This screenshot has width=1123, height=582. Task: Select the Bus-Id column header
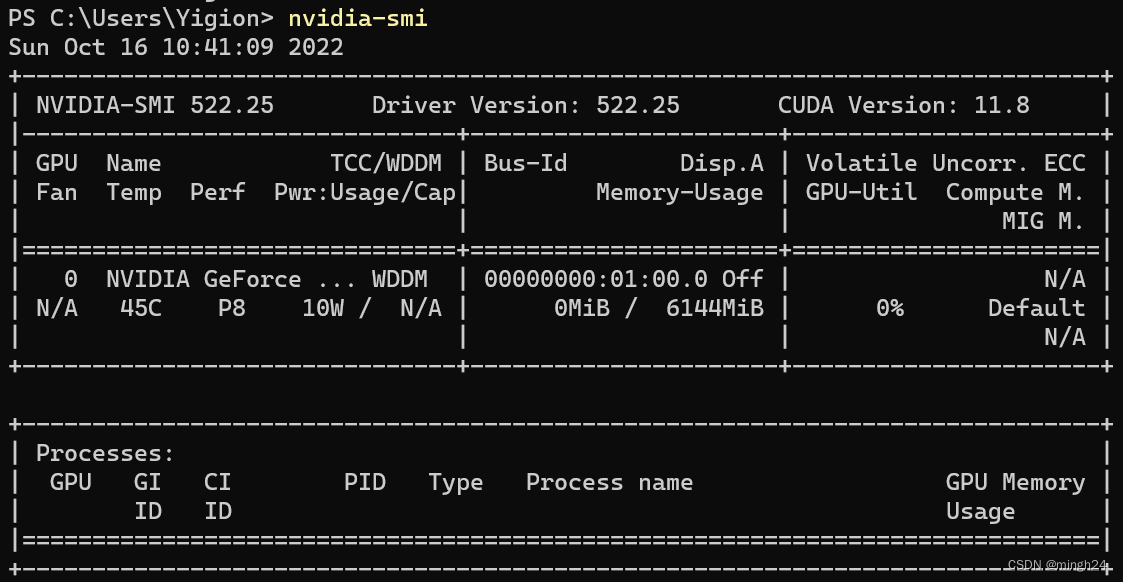[526, 163]
